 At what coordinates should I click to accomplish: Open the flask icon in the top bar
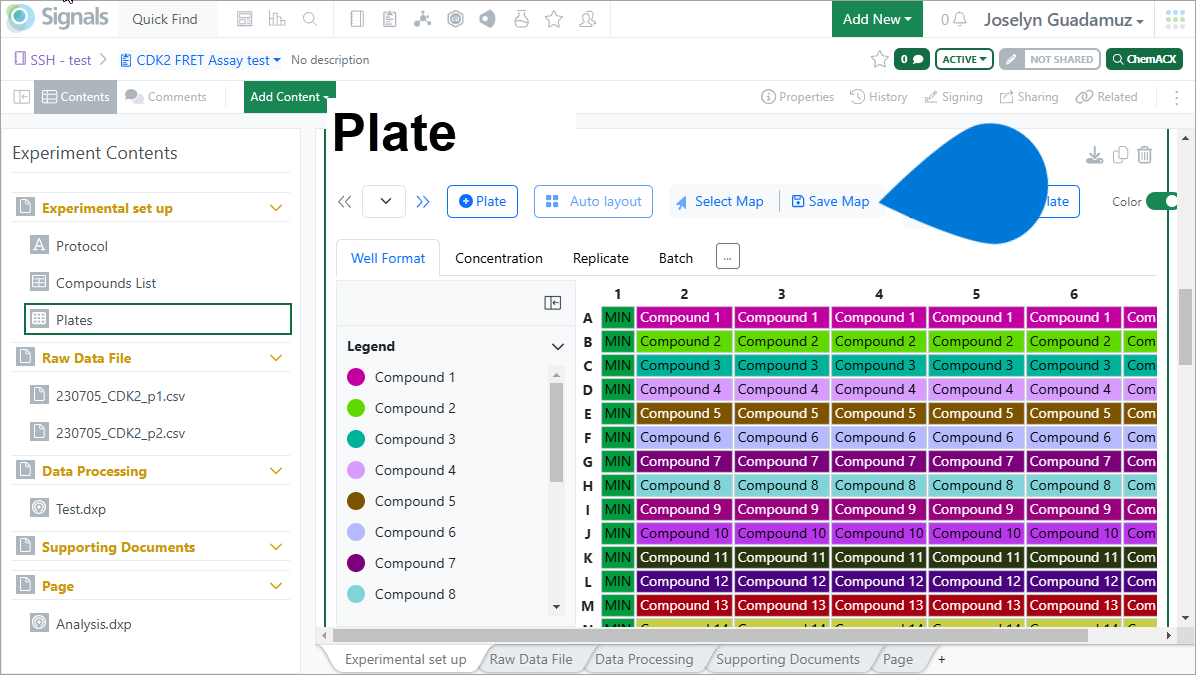(x=522, y=19)
